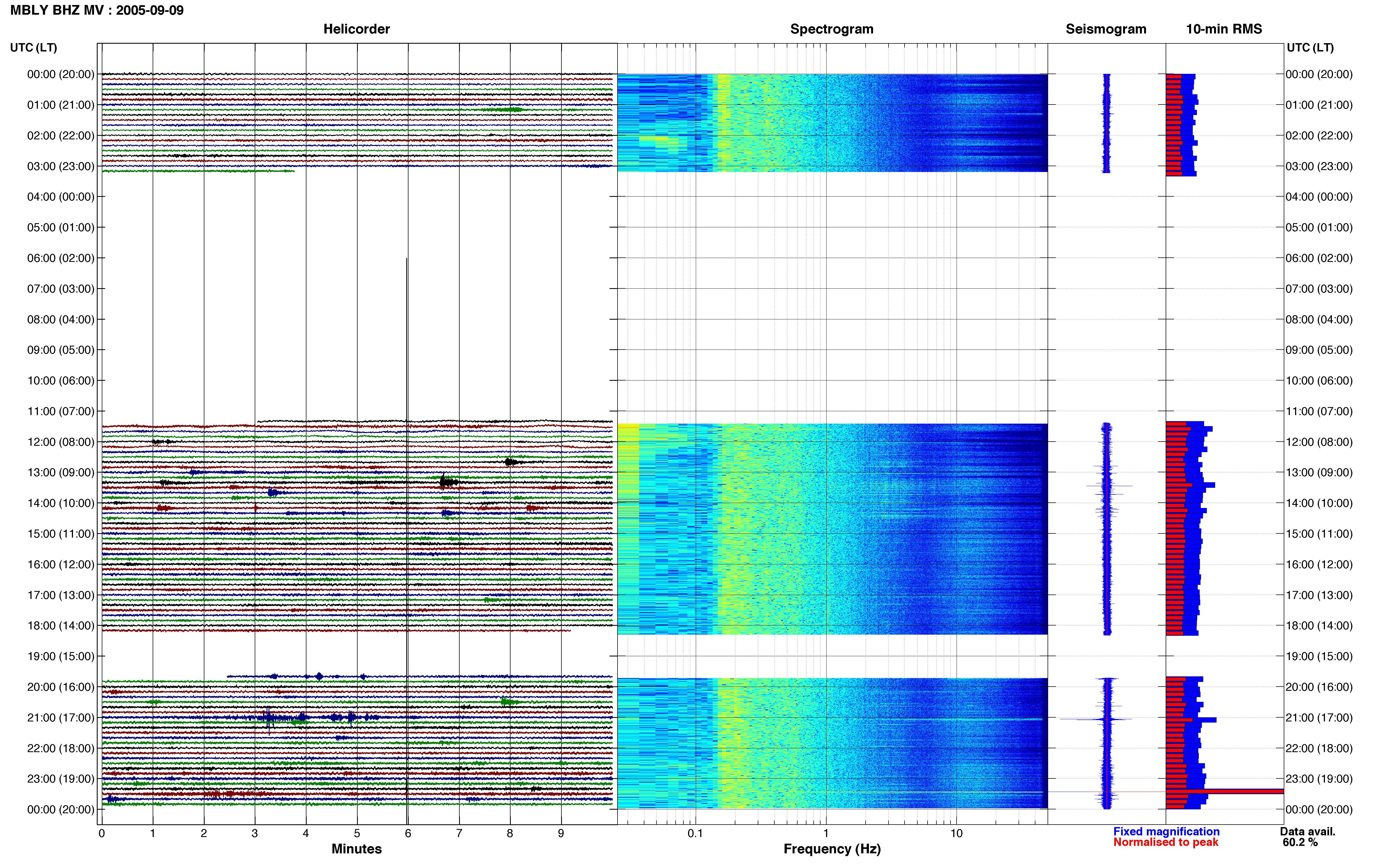1388x868 pixels.
Task: Click '04:00 (00:00)' on the RMS panel time axis
Action: tap(1319, 197)
